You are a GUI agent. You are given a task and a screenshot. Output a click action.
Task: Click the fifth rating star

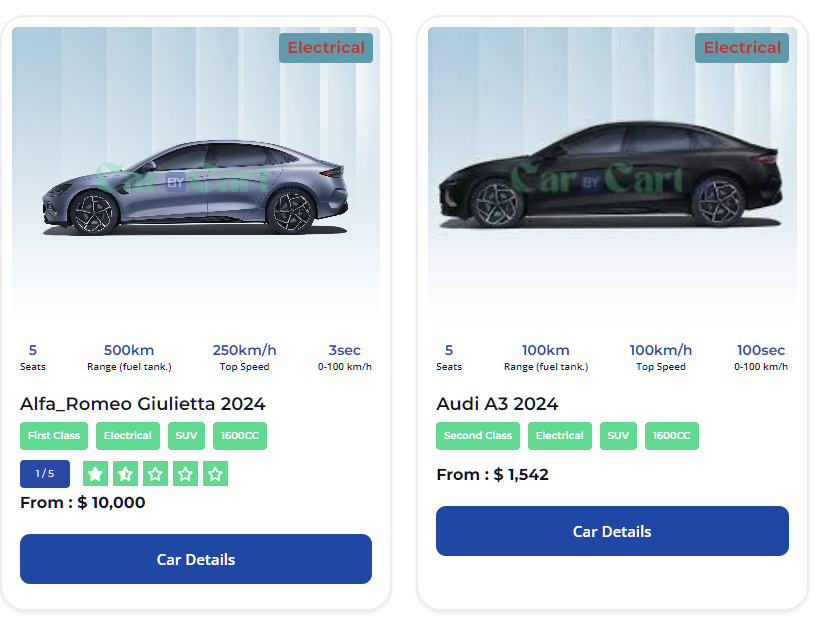215,474
